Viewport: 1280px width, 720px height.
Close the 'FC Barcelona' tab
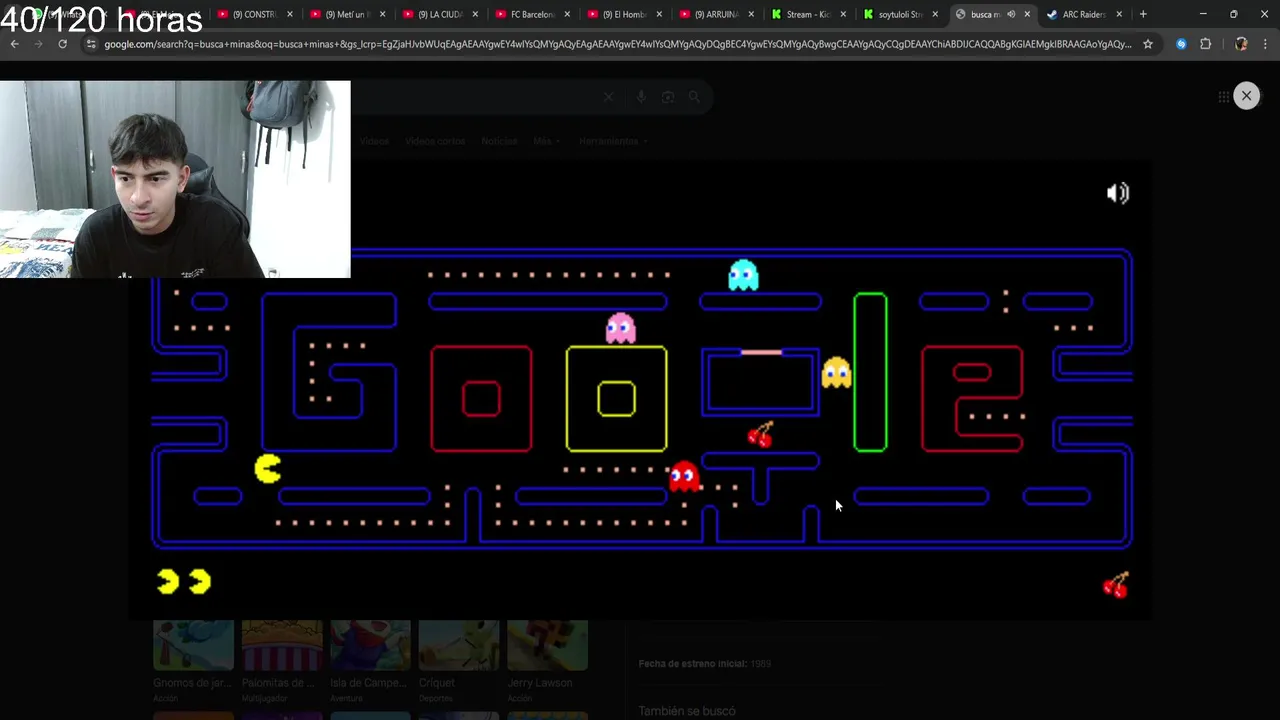coord(566,14)
